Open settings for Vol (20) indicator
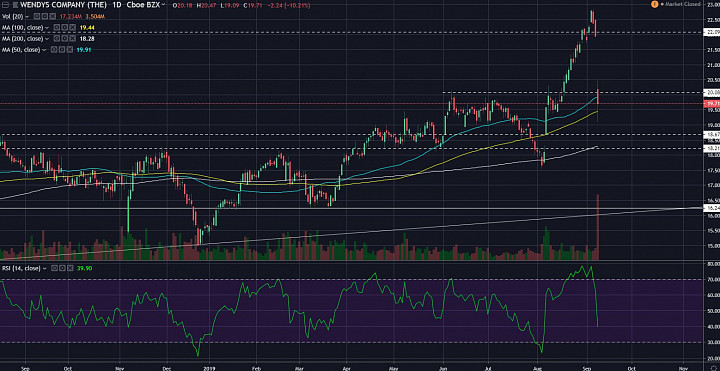This screenshot has width=720, height=371. (x=45, y=16)
